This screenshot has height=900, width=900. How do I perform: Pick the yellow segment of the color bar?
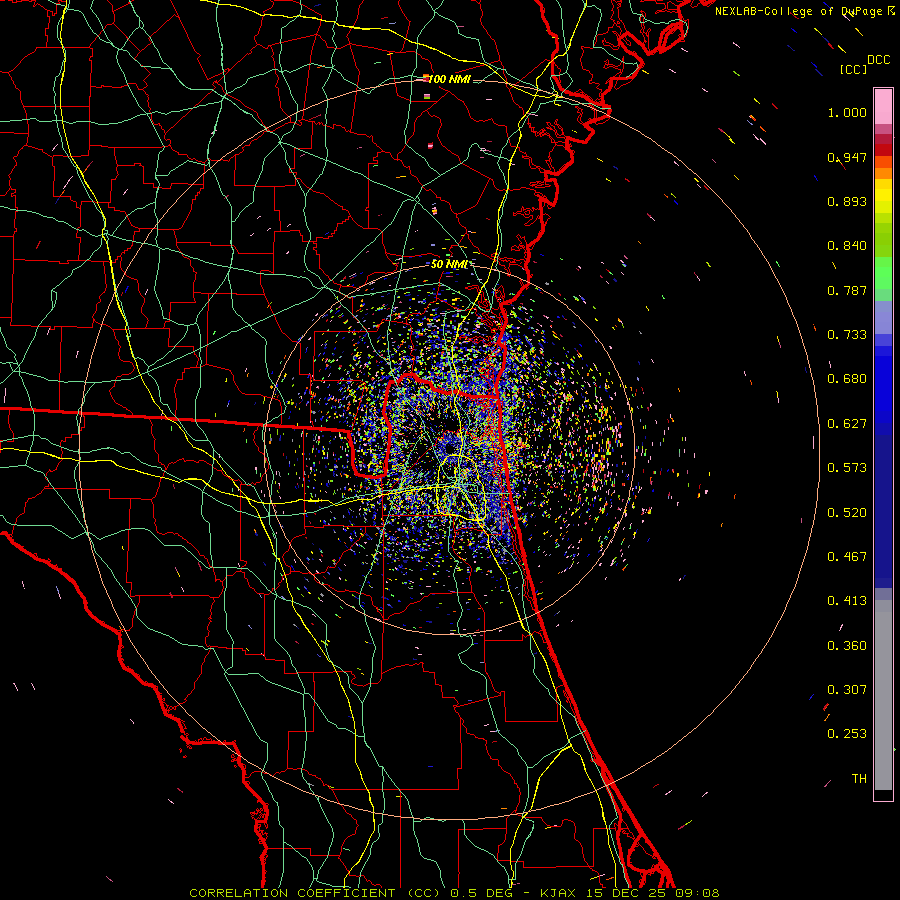pos(883,197)
